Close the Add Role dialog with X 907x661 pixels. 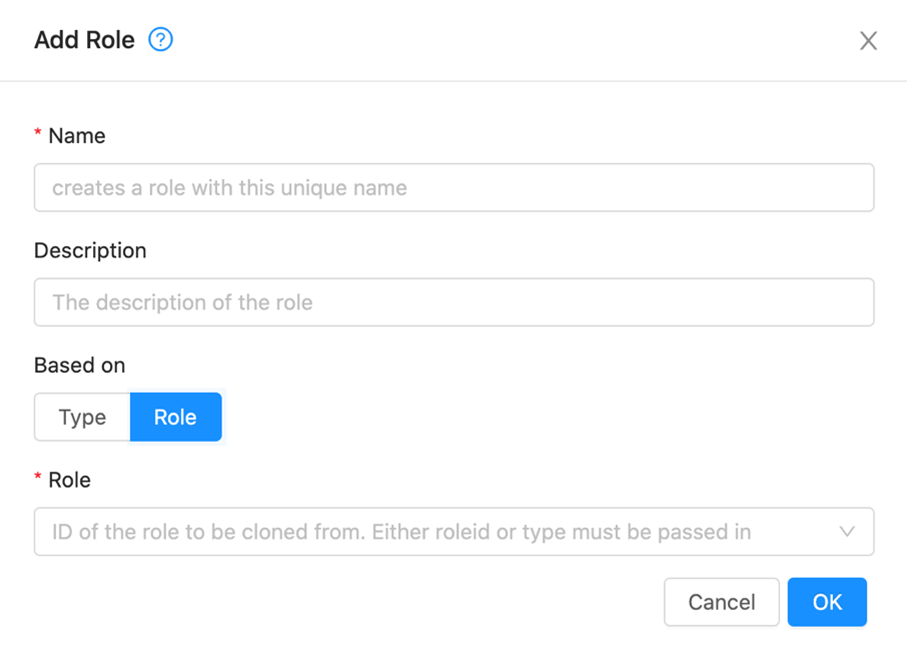[868, 41]
